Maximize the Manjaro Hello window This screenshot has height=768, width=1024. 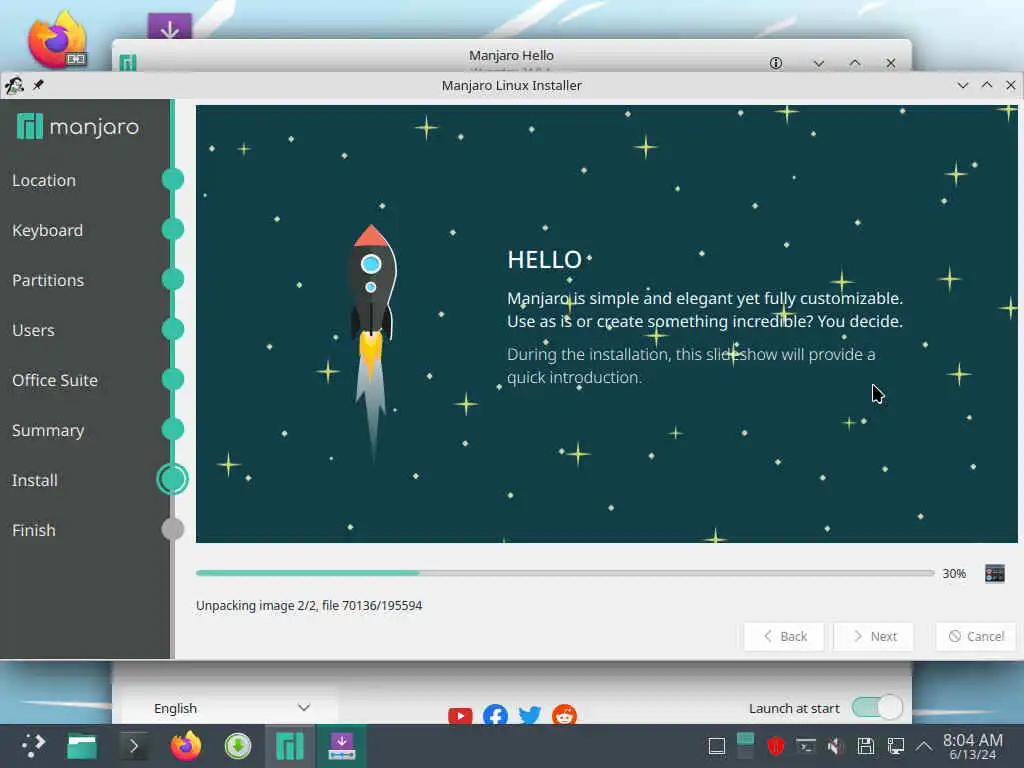tap(854, 63)
